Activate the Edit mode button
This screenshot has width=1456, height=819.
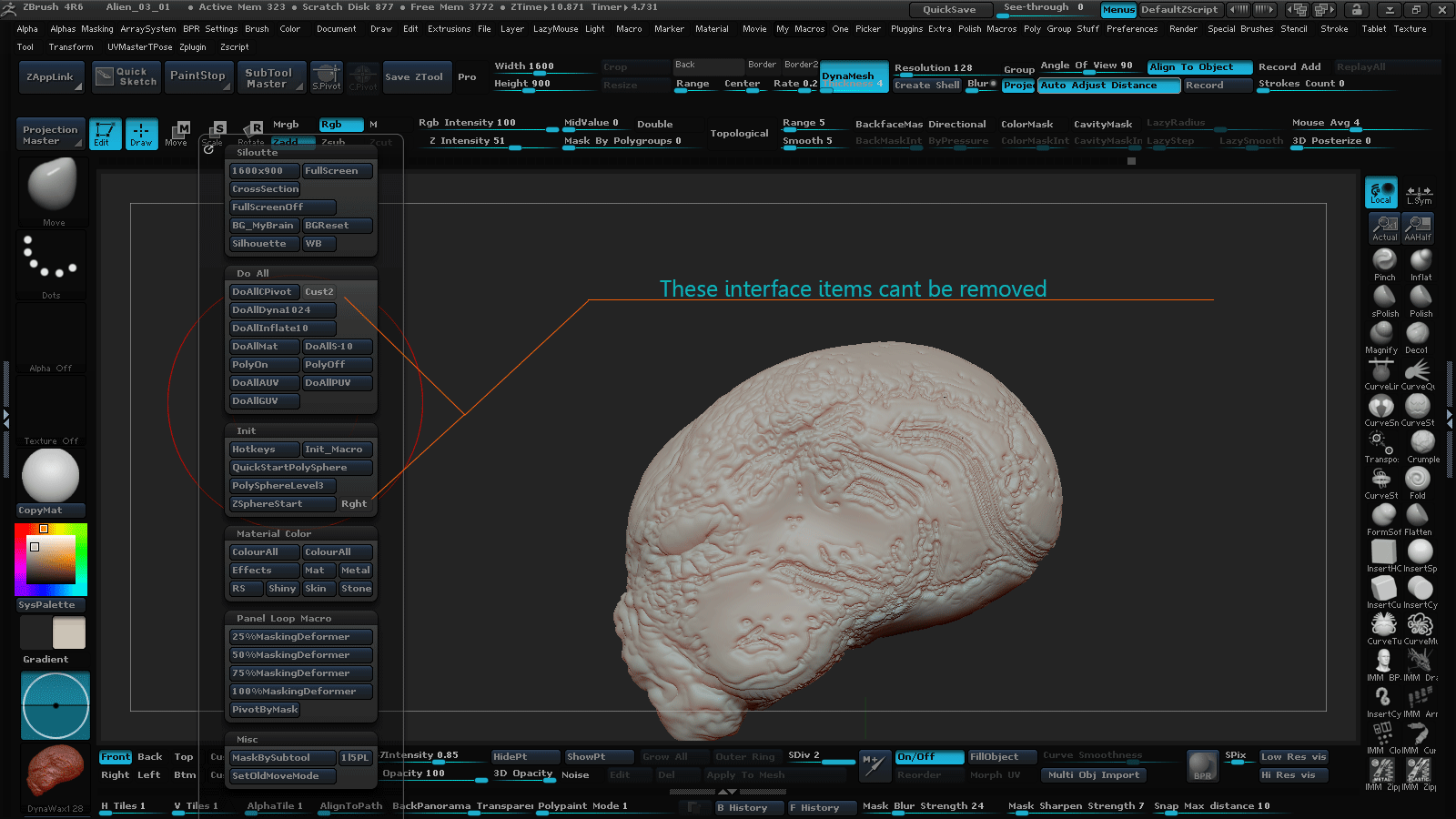pos(105,134)
